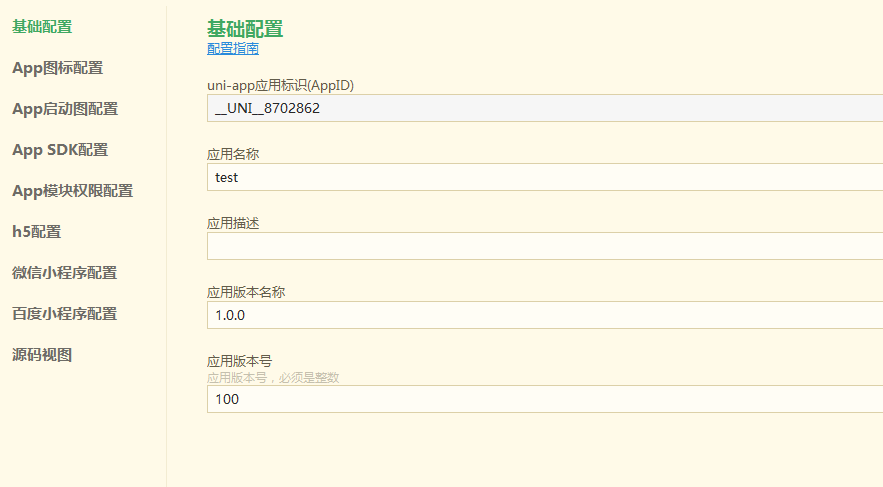Viewport: 883px width, 487px height.
Task: Focus the 应用版本名称 field showing 1.0.0
Action: pos(545,315)
